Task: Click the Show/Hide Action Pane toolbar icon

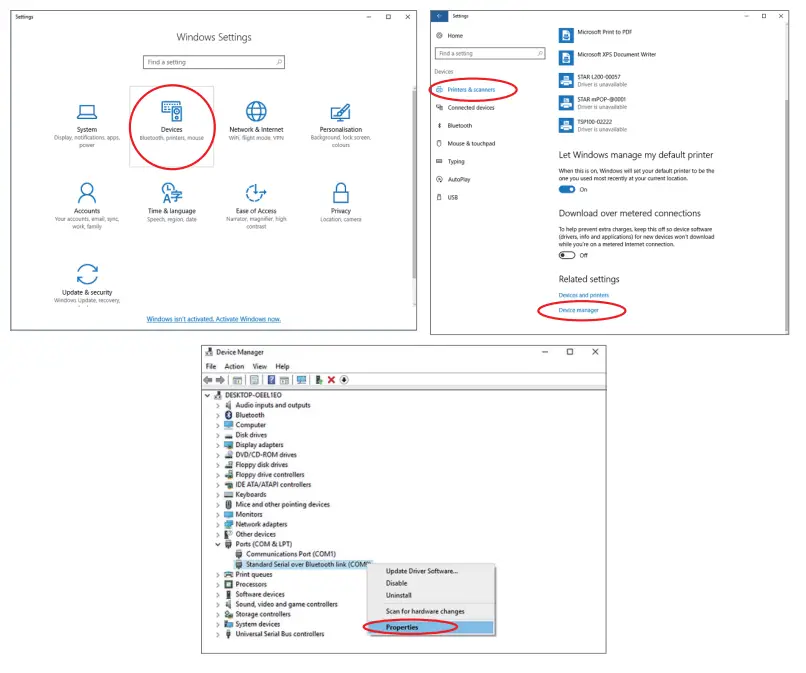Action: tap(284, 380)
